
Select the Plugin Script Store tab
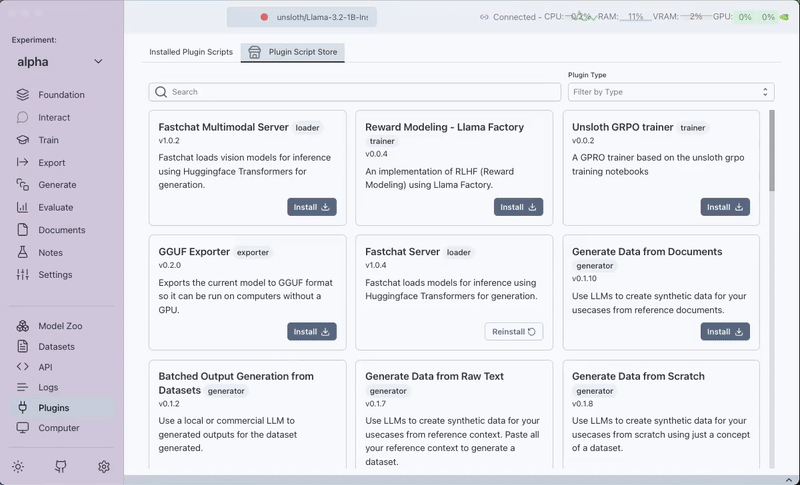click(x=293, y=52)
